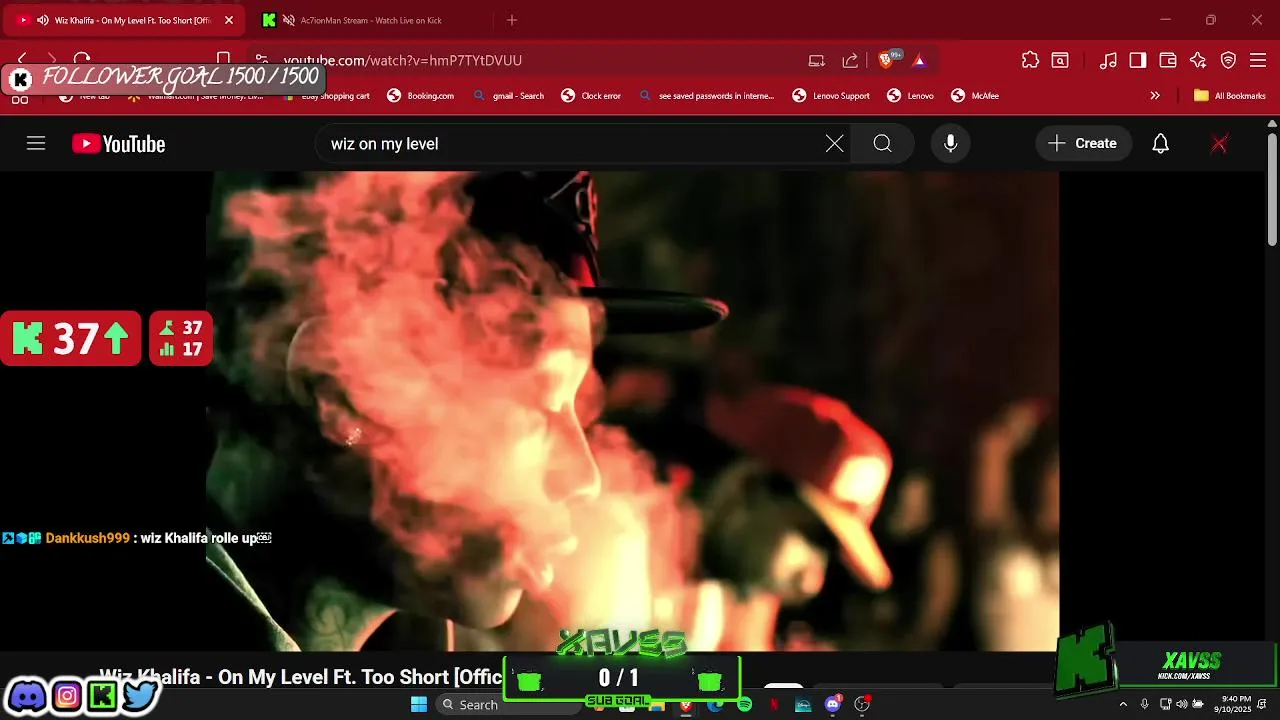Open a new browser tab
Image resolution: width=1280 pixels, height=720 pixels.
coord(512,20)
